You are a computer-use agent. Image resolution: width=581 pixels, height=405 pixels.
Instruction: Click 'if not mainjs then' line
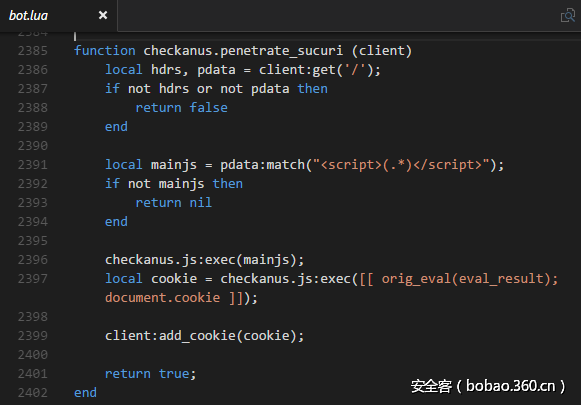tap(174, 184)
